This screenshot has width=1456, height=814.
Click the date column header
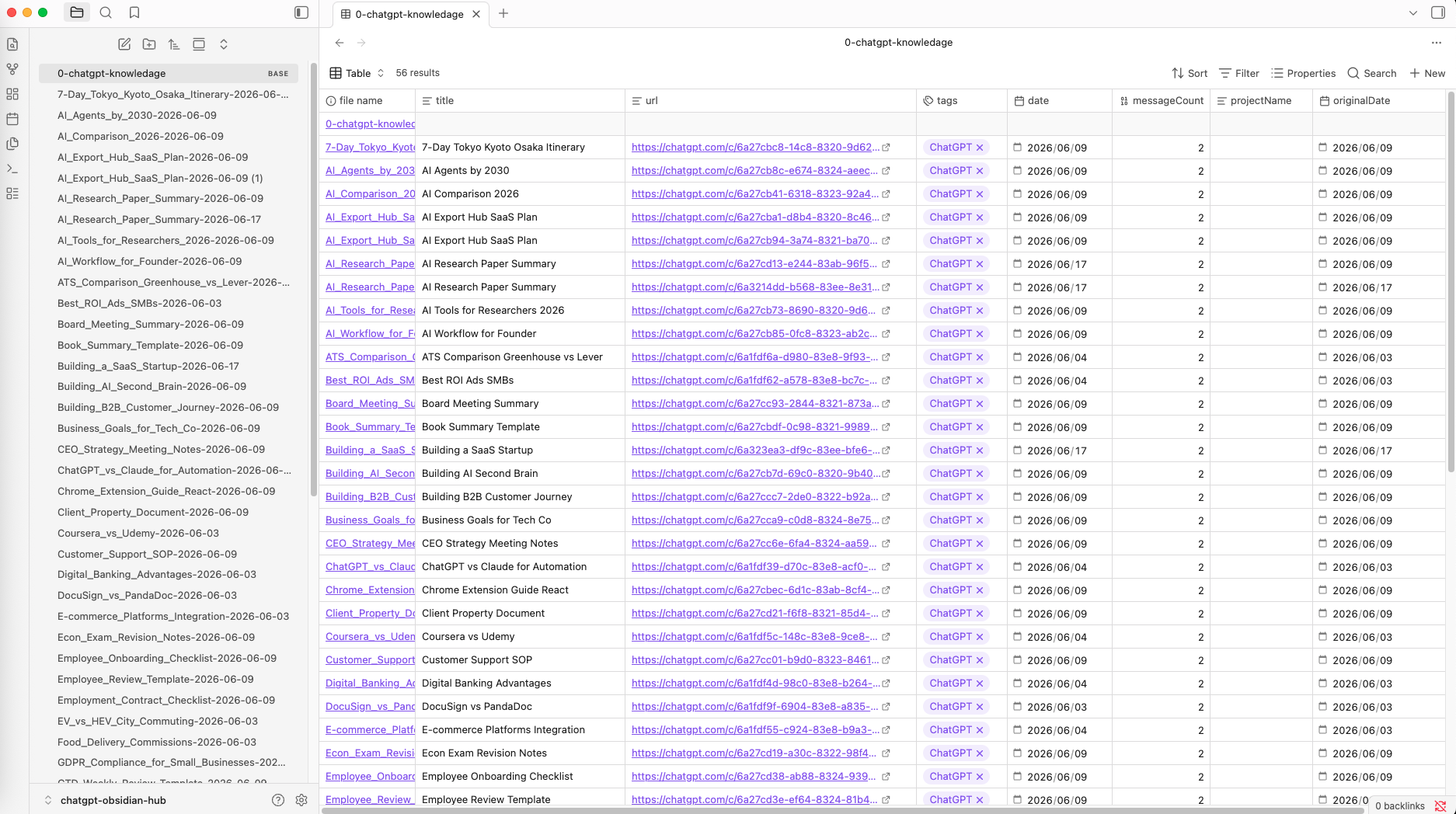tap(1060, 101)
